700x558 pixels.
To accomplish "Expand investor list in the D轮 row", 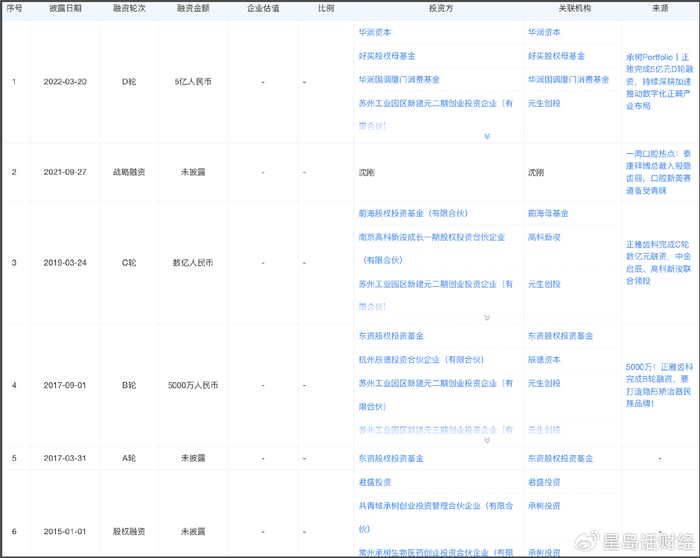I will 487,136.
